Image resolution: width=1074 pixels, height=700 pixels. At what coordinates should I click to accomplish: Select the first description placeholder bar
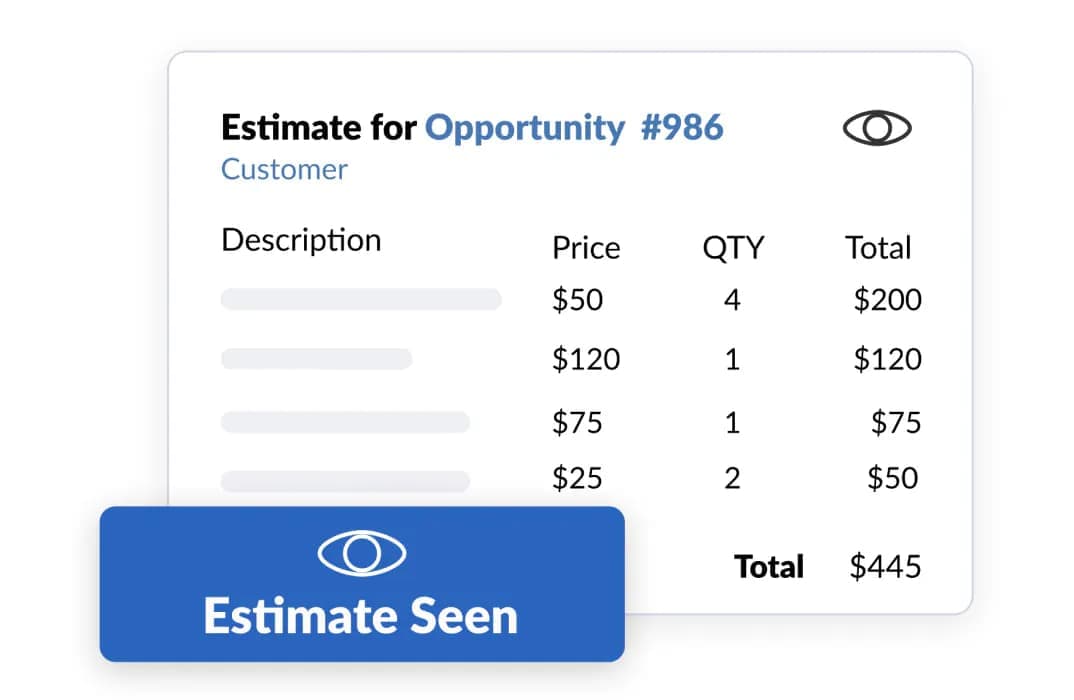click(x=361, y=299)
